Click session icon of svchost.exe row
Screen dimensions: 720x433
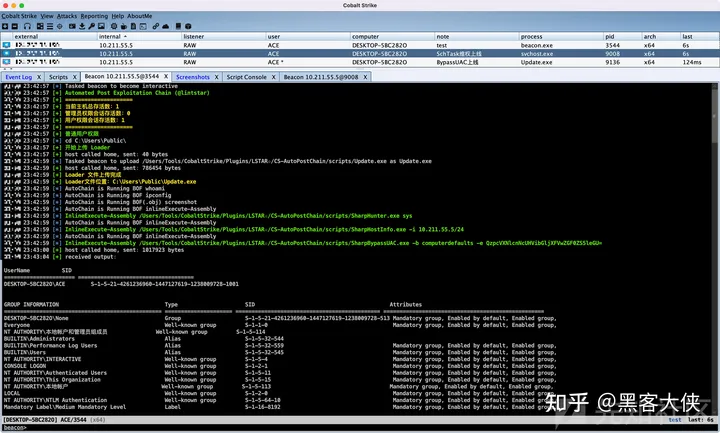tap(6, 53)
